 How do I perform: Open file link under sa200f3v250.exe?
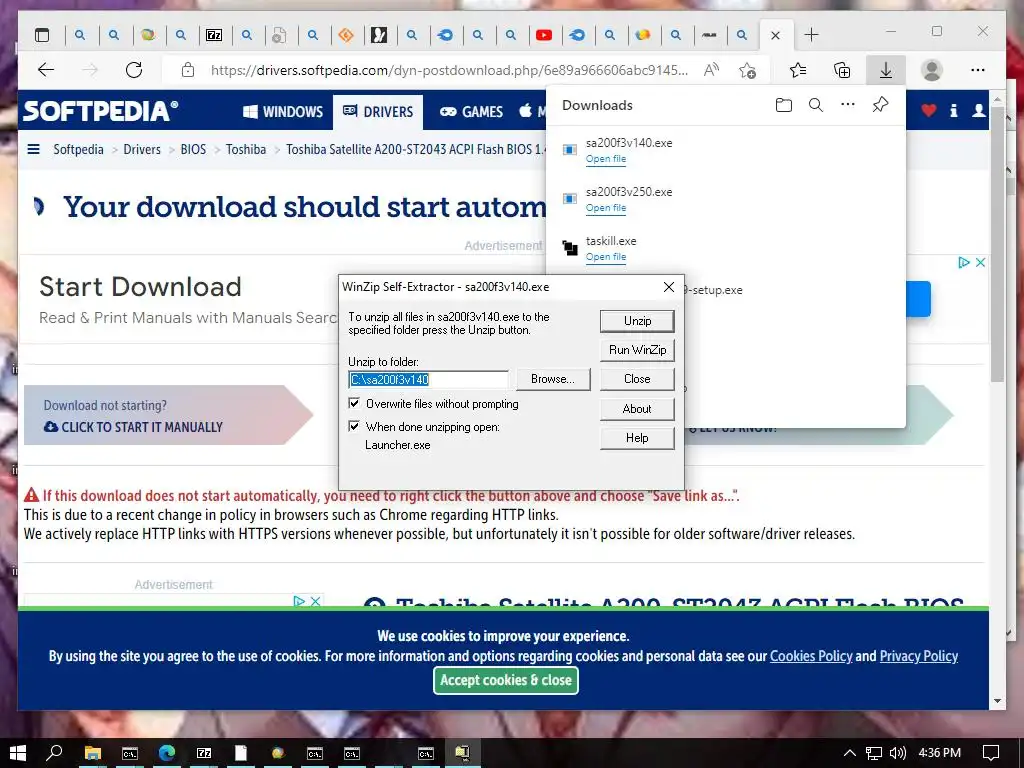pyautogui.click(x=605, y=208)
